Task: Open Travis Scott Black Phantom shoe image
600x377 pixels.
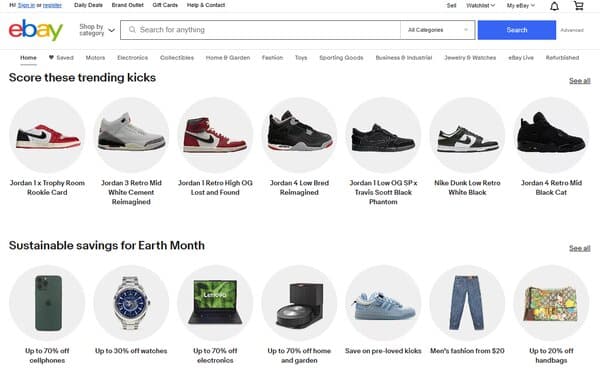Action: [383, 135]
